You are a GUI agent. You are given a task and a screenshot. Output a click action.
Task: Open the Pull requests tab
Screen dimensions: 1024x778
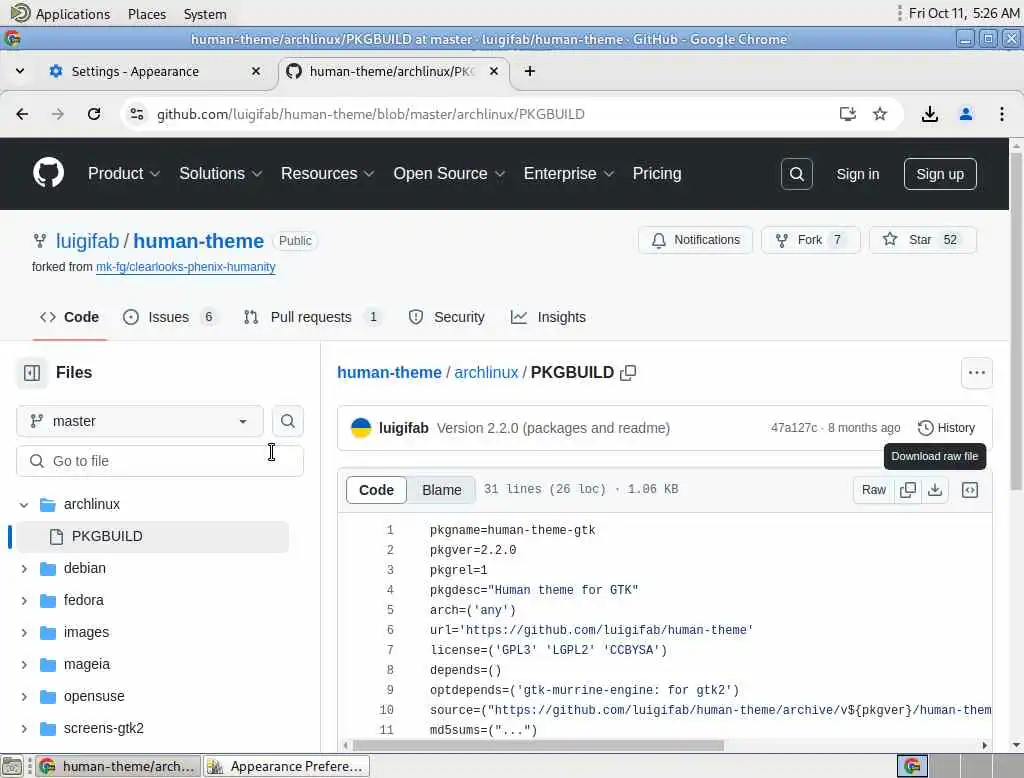(x=312, y=317)
